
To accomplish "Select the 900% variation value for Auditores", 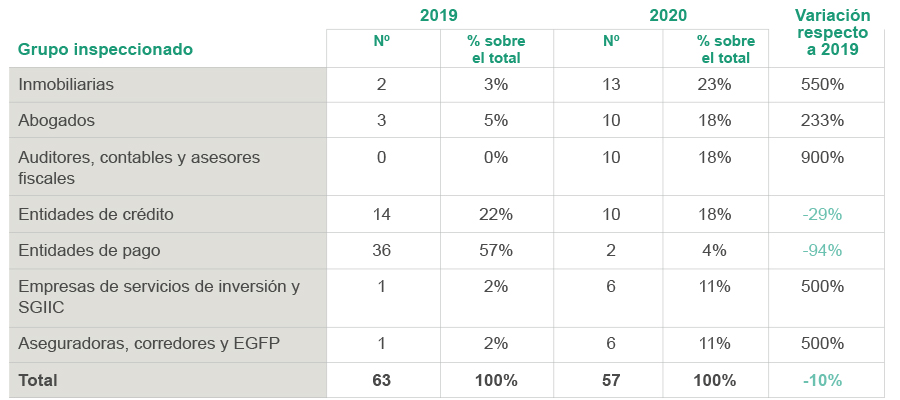I will coord(823,157).
